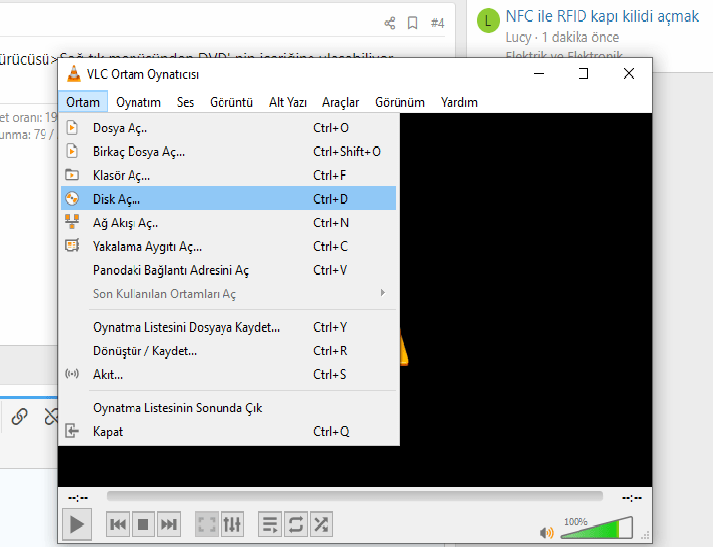Select Birkaç Dosya Aç... entry
Image resolution: width=713 pixels, height=547 pixels.
click(228, 151)
